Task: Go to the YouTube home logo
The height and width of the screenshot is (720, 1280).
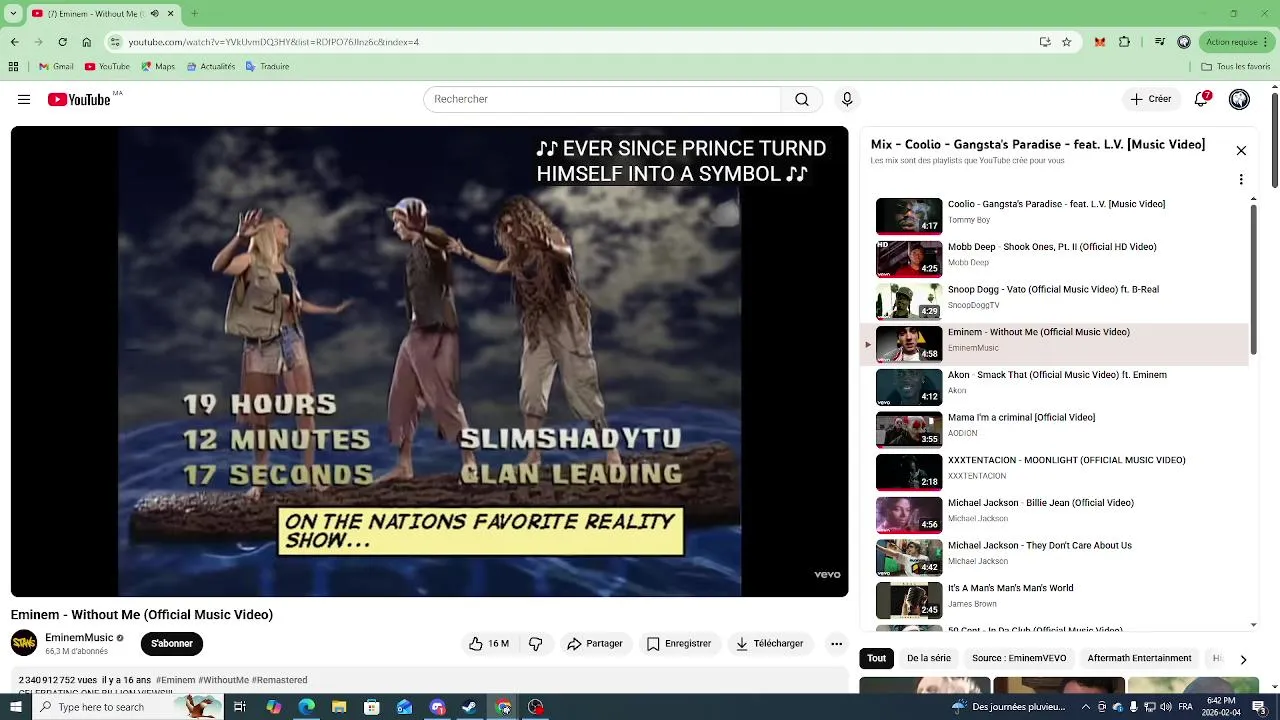Action: (79, 99)
